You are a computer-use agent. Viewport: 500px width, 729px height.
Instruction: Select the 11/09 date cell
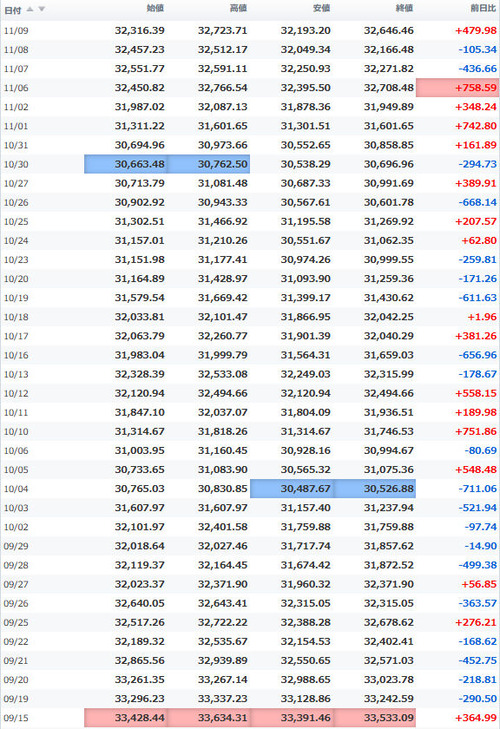click(16, 31)
